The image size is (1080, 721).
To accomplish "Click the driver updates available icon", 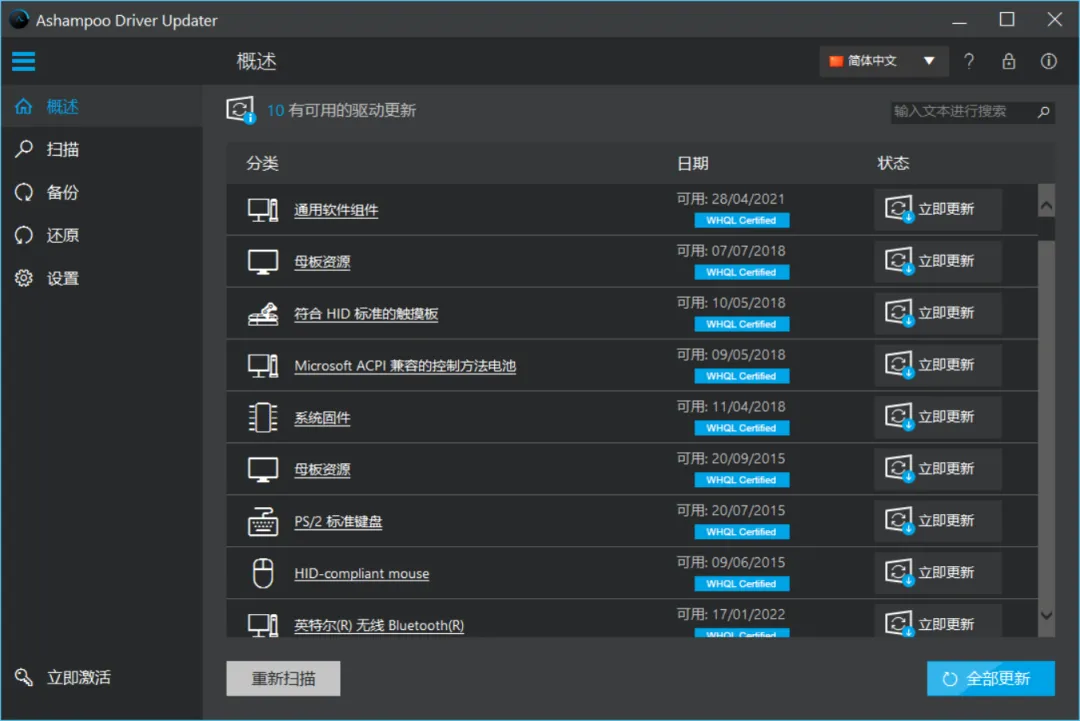I will click(x=240, y=110).
